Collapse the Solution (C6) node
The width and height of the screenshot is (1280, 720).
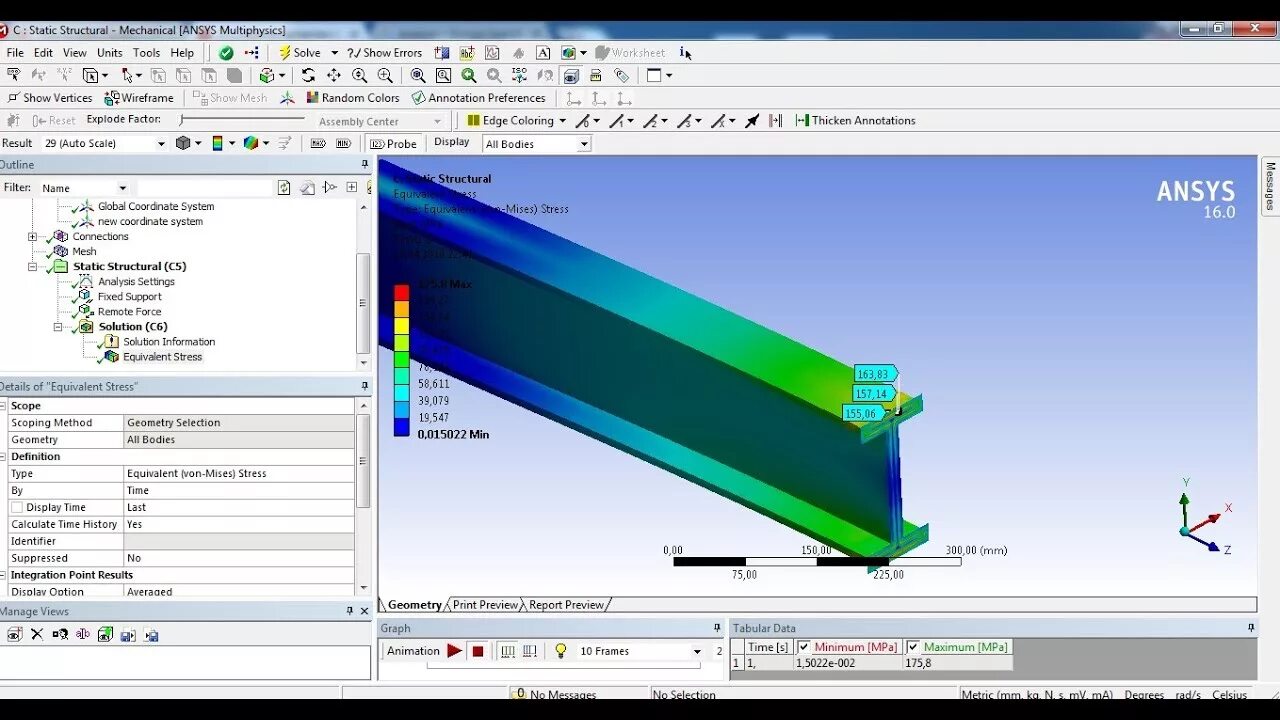(57, 327)
